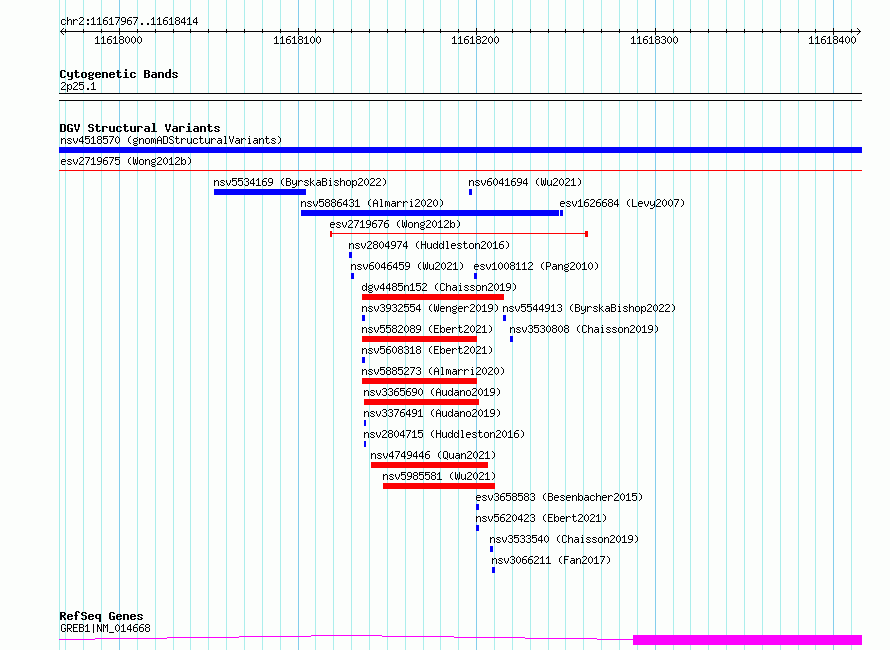Open esv3658583 (Besenbacher2015) label
The height and width of the screenshot is (650, 890).
point(559,497)
